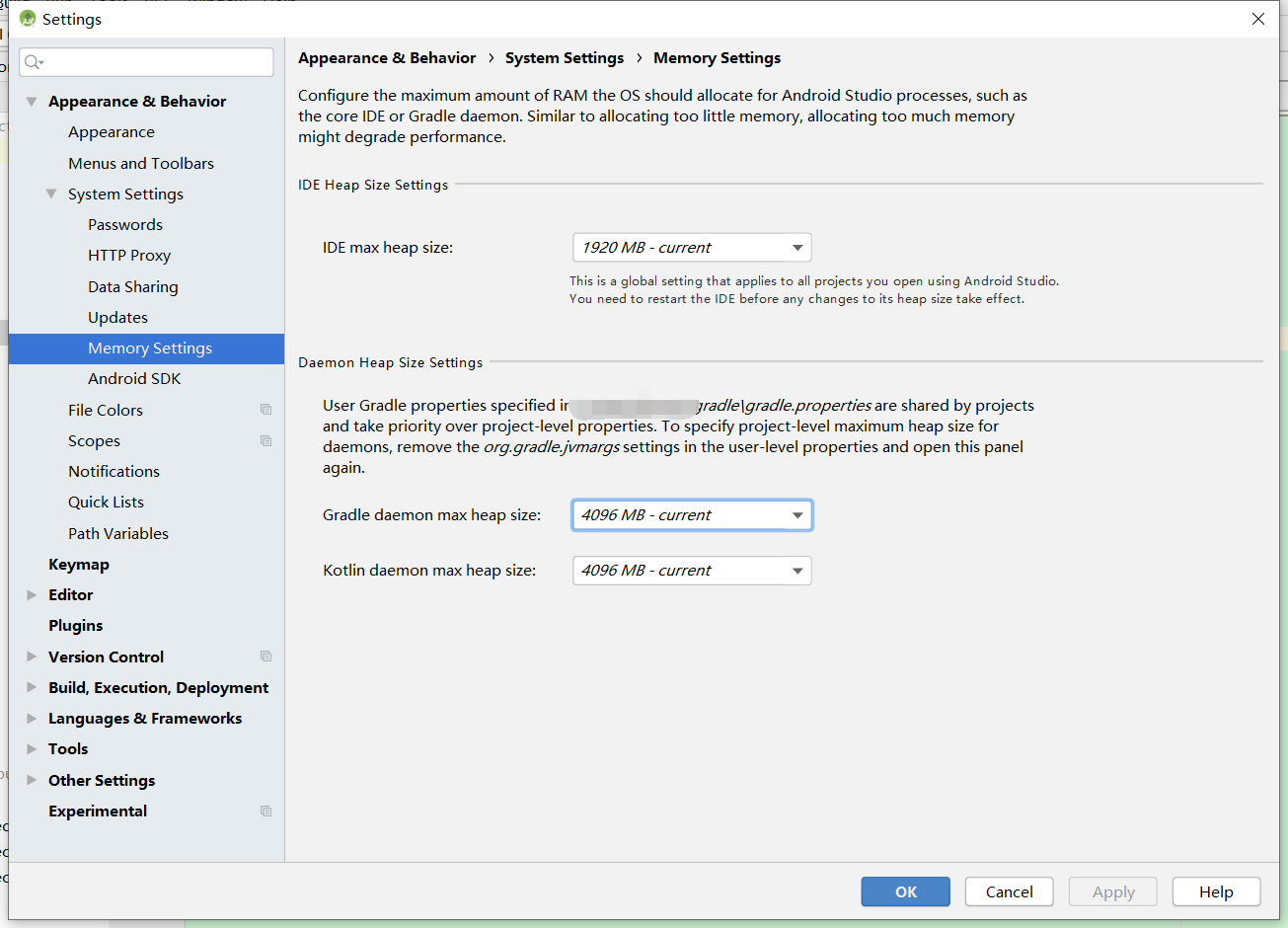Select the Tools tree item label
This screenshot has width=1288, height=928.
pyautogui.click(x=68, y=749)
